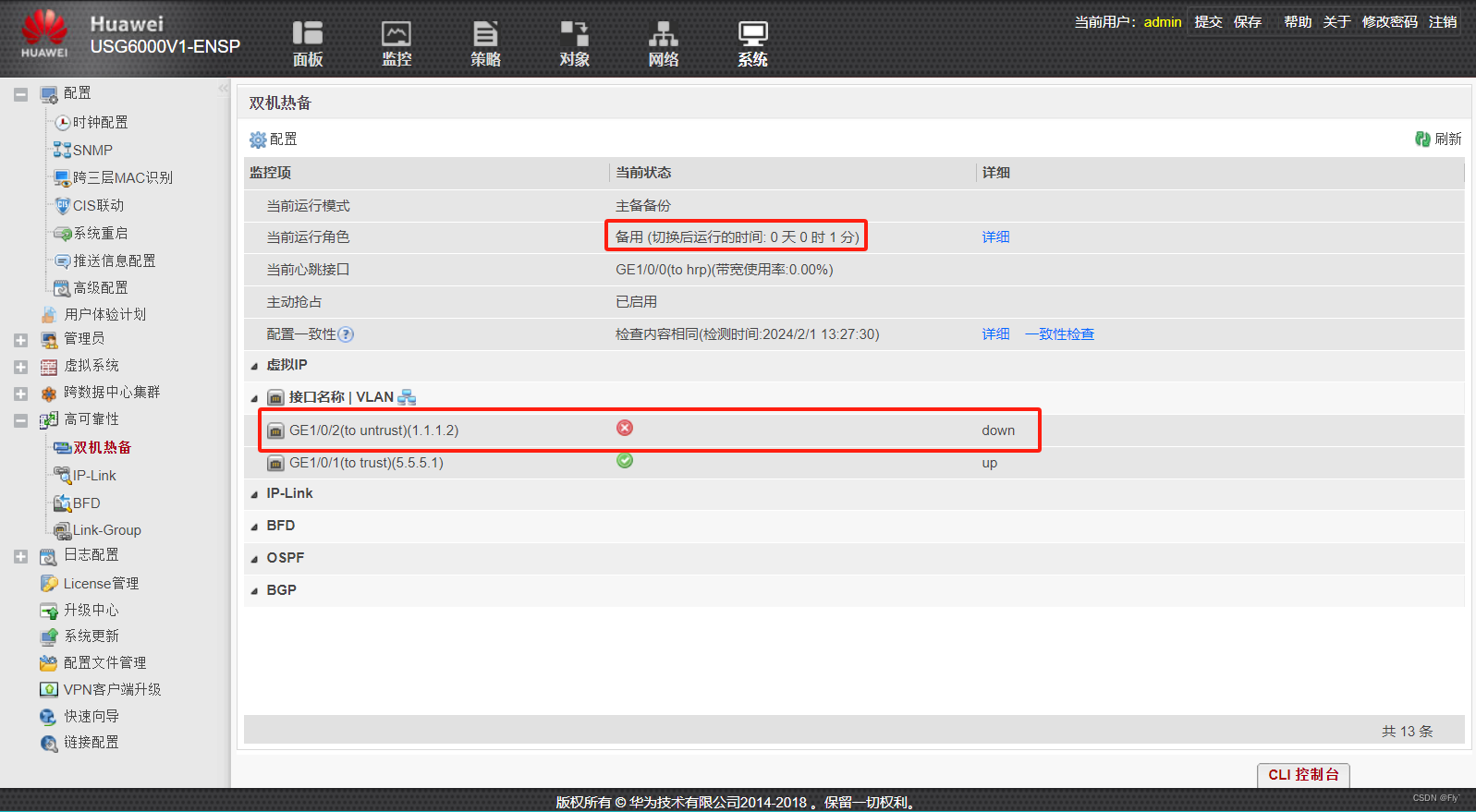Expand the 日志配置 tree node
Viewport: 1476px width, 812px height.
coord(20,556)
